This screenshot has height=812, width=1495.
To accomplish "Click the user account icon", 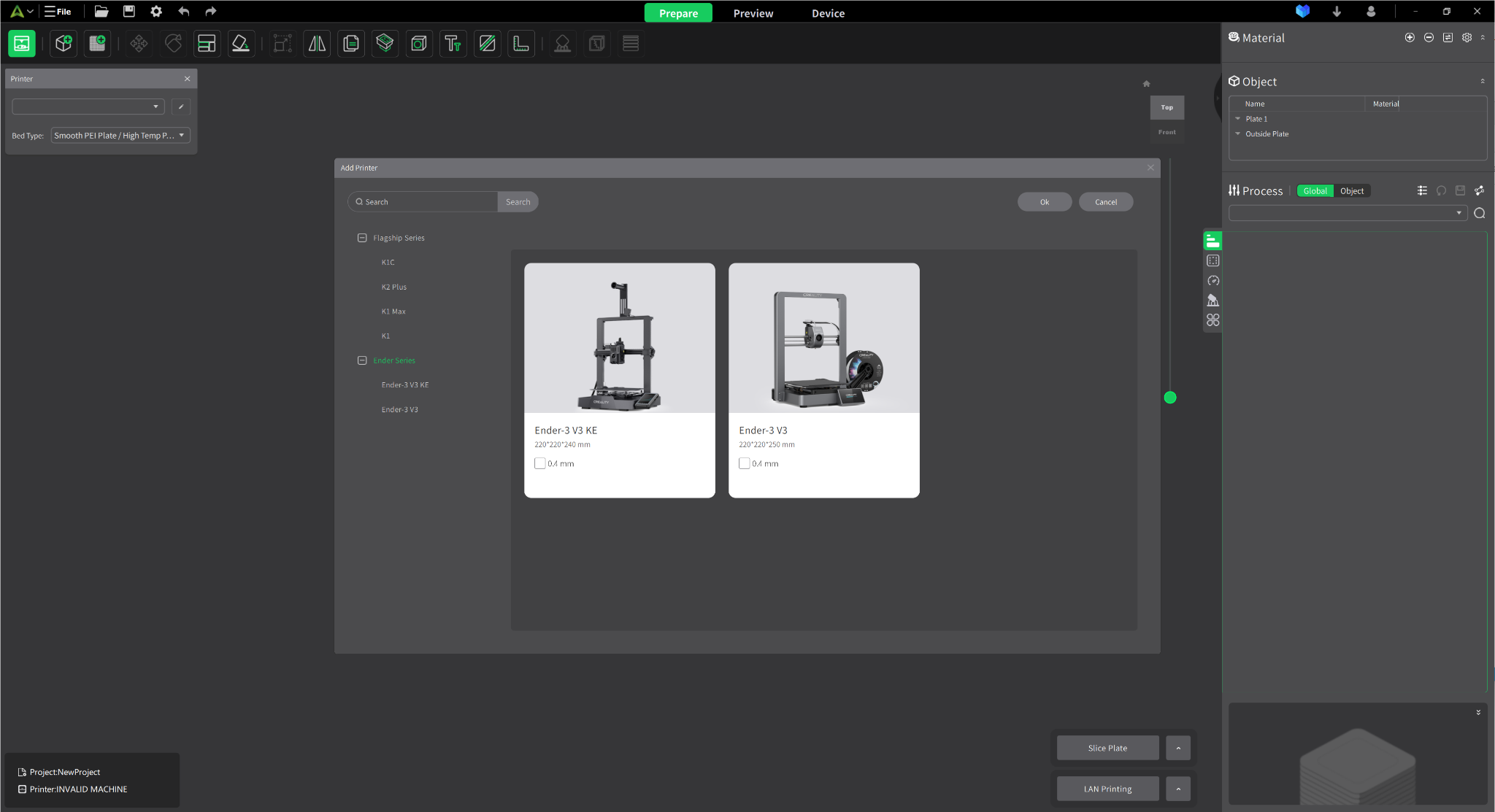I will tap(1371, 12).
